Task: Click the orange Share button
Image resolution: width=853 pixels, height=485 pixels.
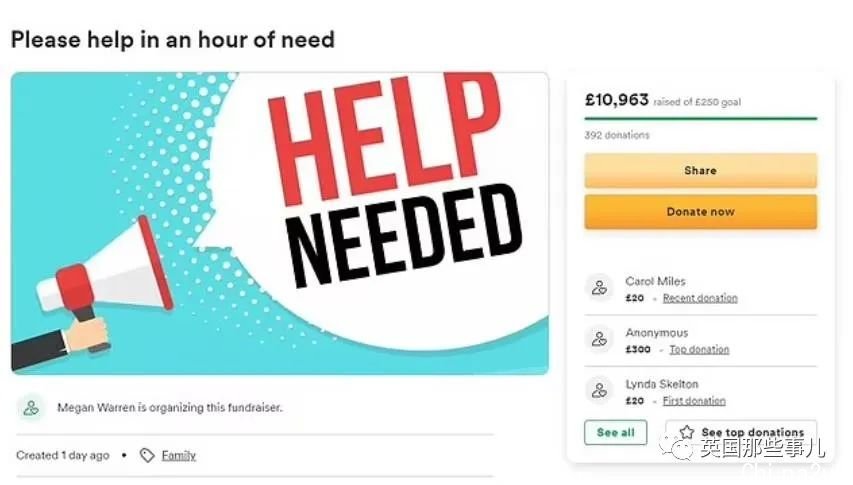Action: click(x=701, y=171)
